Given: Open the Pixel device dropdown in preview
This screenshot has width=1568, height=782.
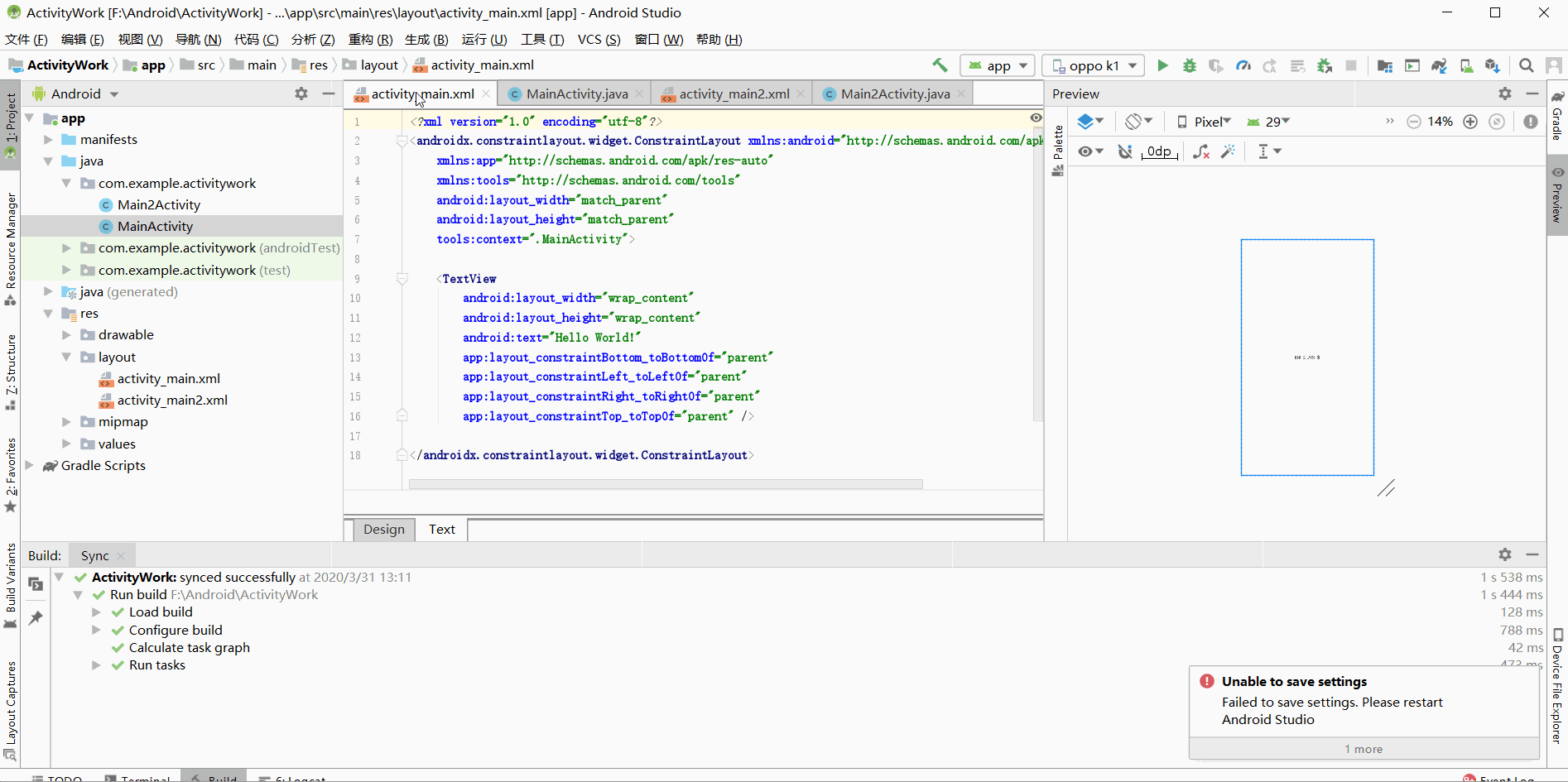Looking at the screenshot, I should (1208, 121).
